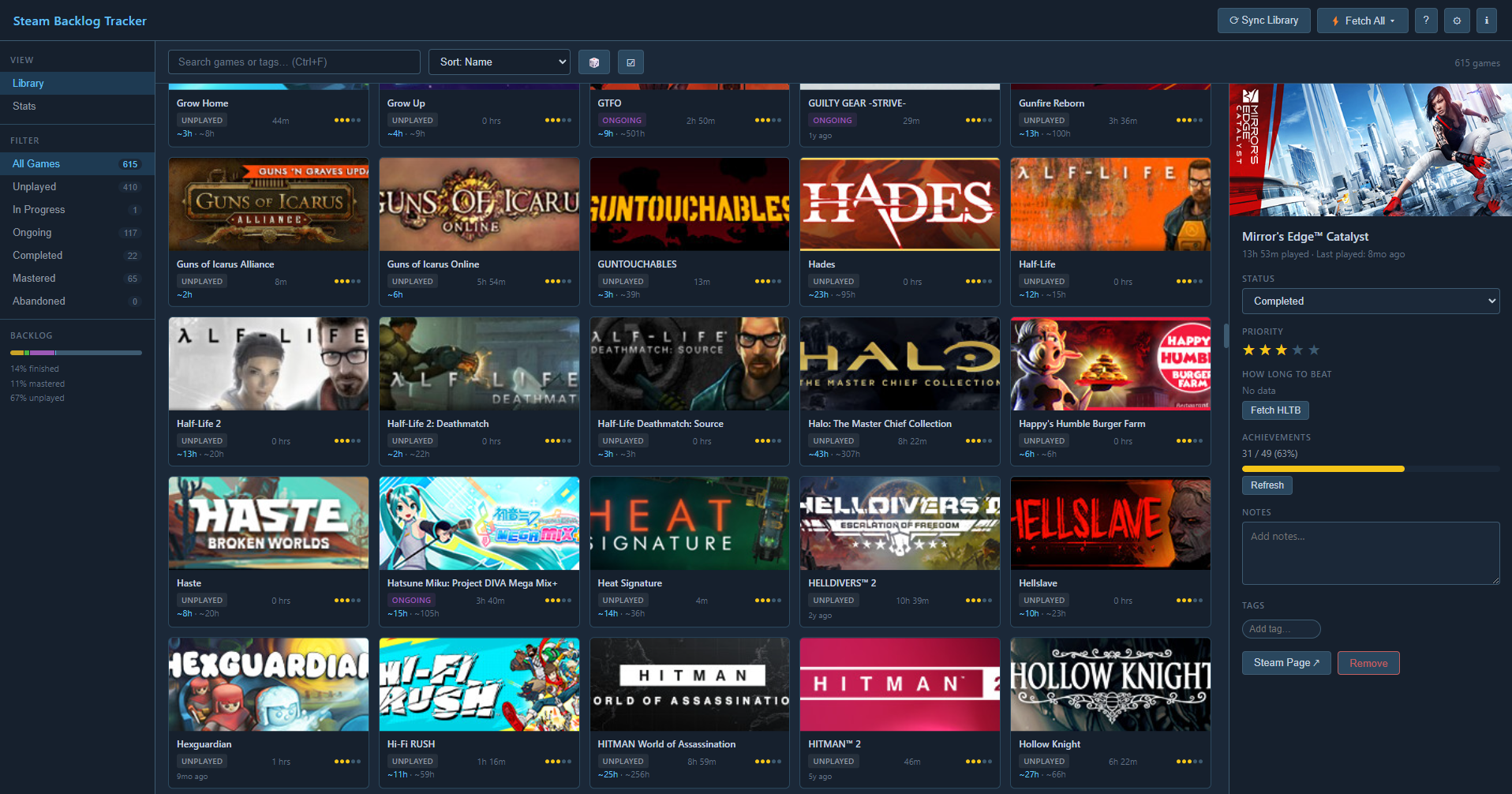Select the Hexguardian cover art
Viewport: 1512px width, 794px height.
(268, 684)
